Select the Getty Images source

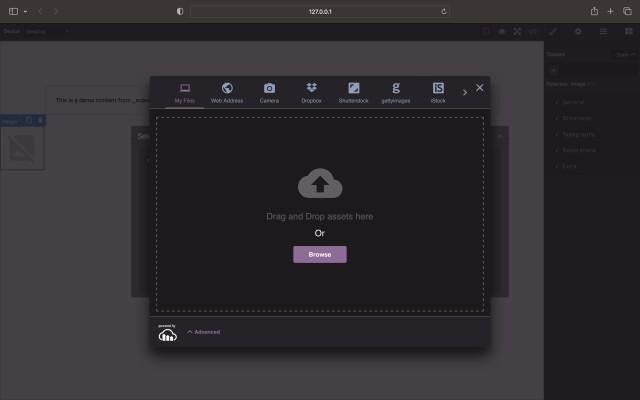396,93
